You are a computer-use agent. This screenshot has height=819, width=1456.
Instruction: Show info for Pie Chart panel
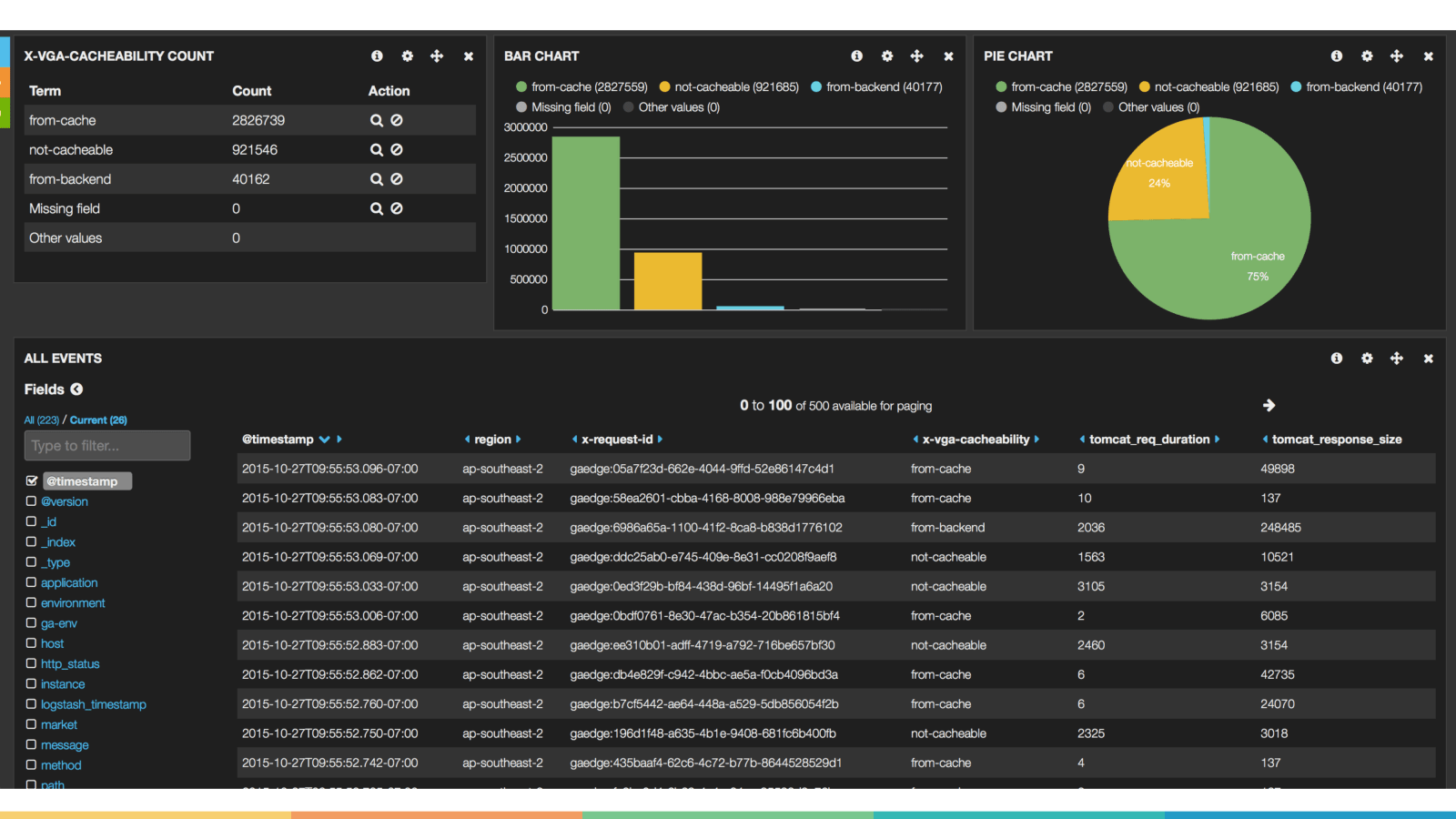pyautogui.click(x=1337, y=56)
